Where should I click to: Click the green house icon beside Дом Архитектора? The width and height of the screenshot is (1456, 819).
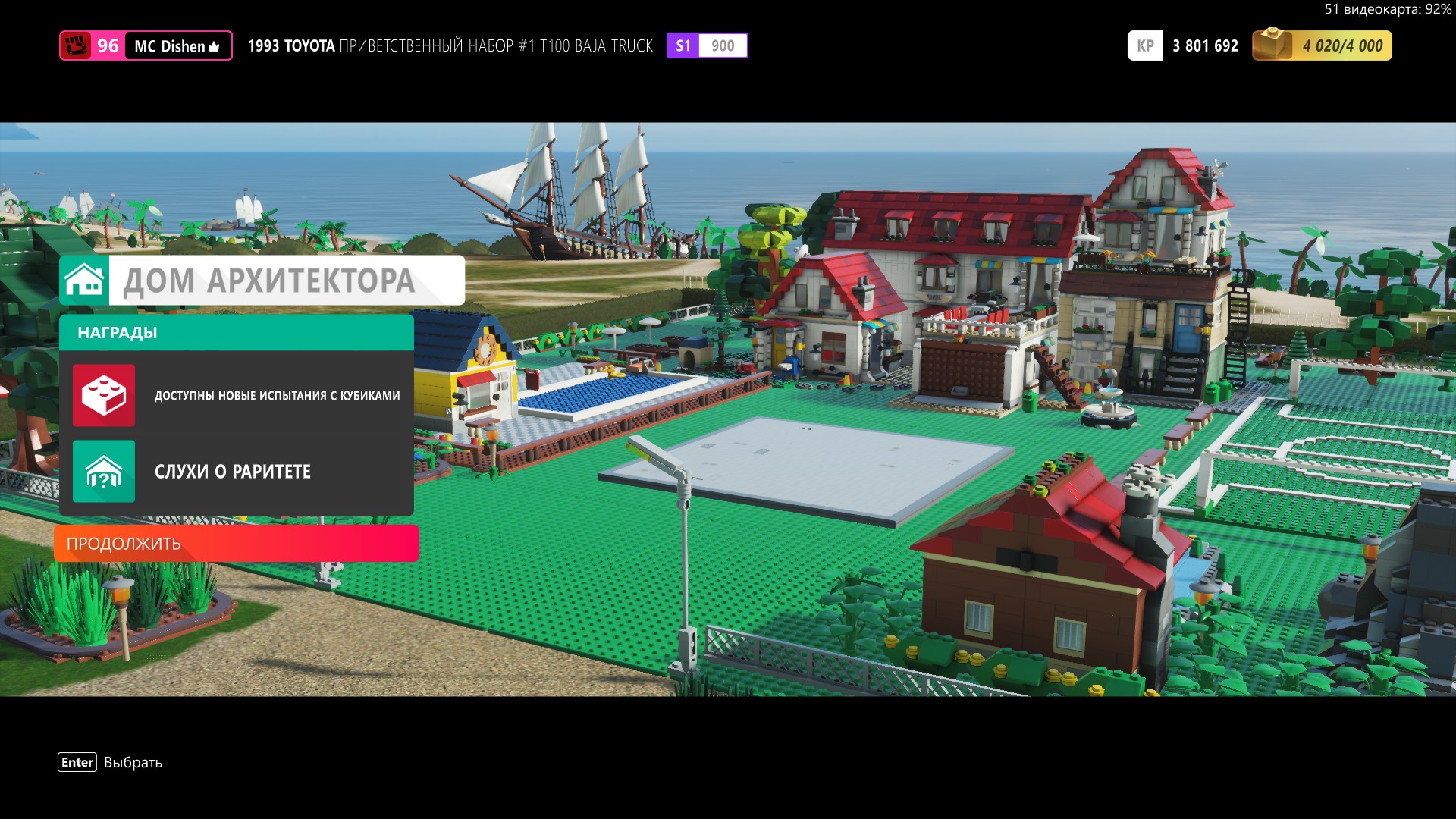[84, 281]
